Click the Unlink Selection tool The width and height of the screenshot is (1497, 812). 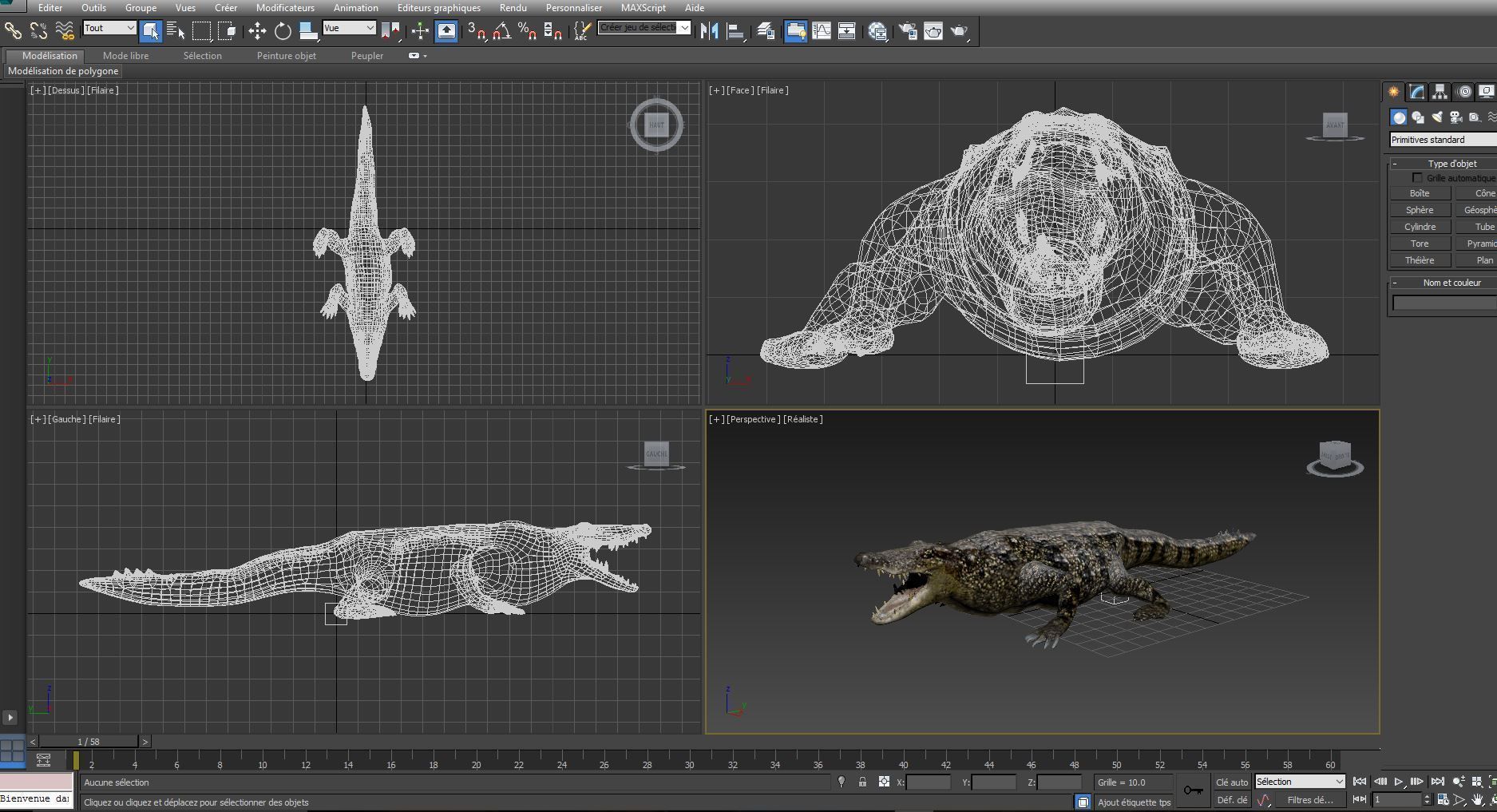38,31
